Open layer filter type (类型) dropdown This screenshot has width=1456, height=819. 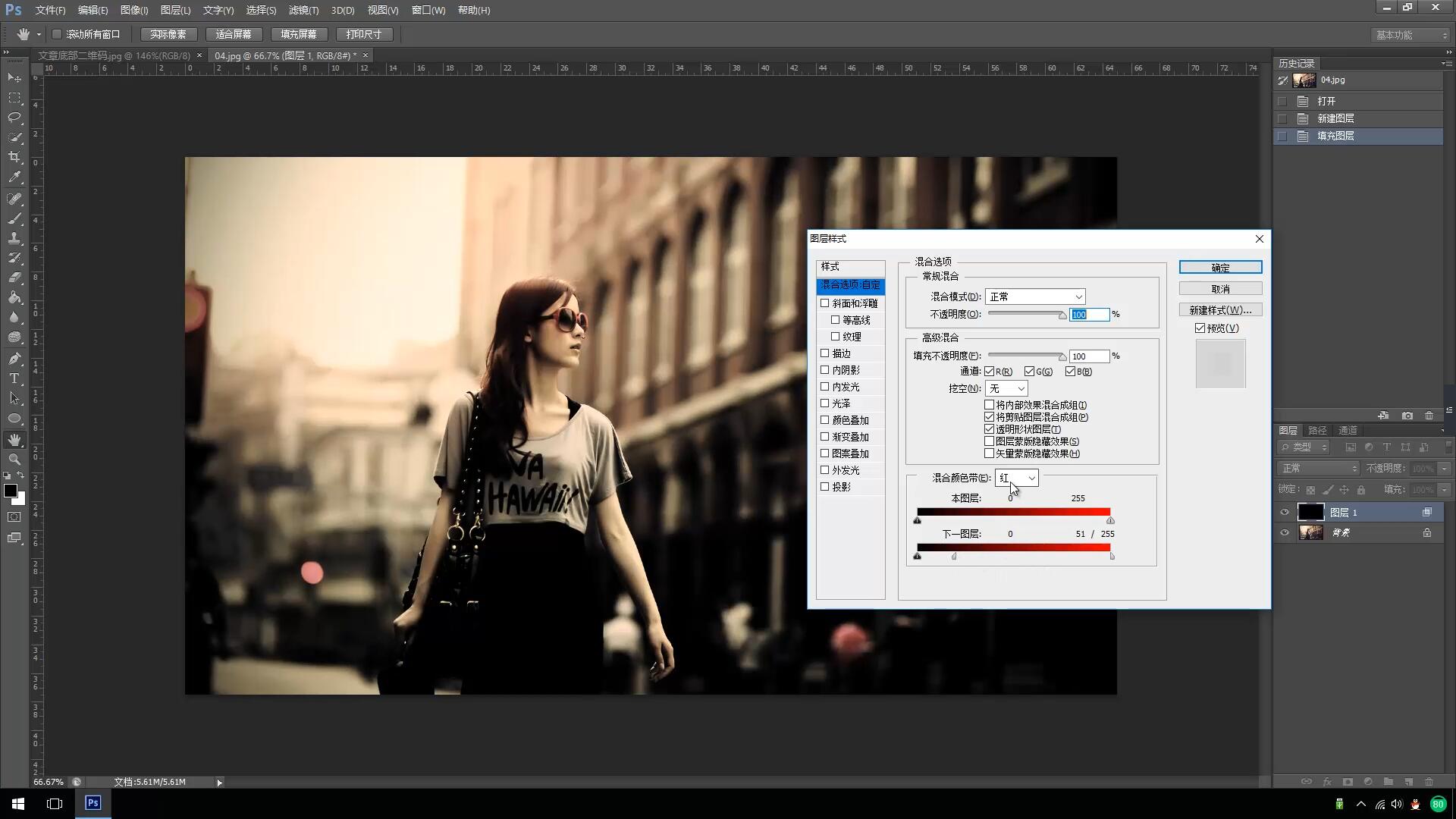1304,447
